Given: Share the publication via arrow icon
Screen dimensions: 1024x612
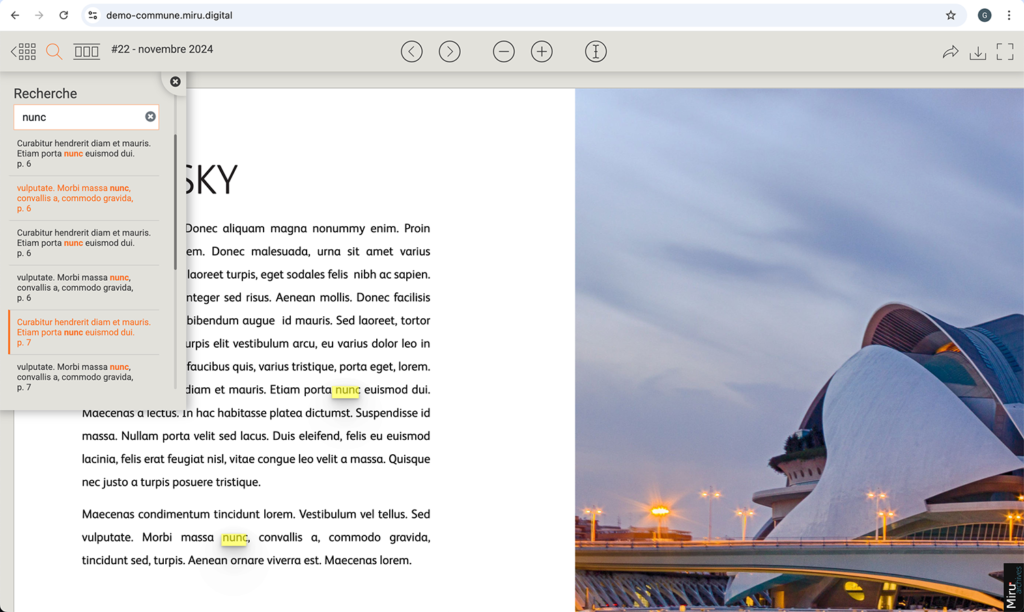Looking at the screenshot, I should [x=950, y=52].
